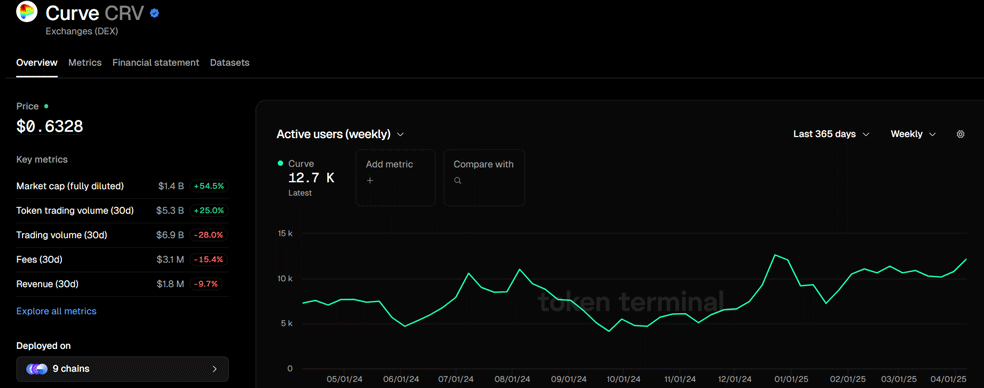984x388 pixels.
Task: Click the search icon under Compare with
Action: point(457,180)
